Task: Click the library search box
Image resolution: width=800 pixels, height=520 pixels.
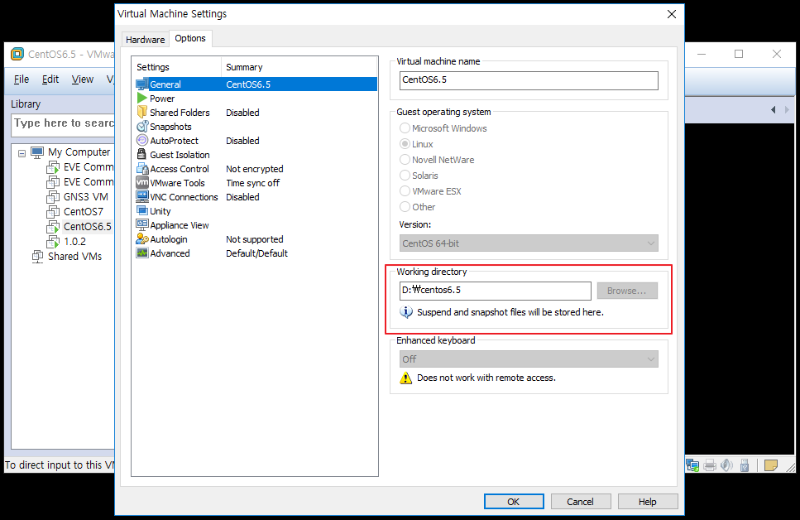Action: tap(63, 124)
